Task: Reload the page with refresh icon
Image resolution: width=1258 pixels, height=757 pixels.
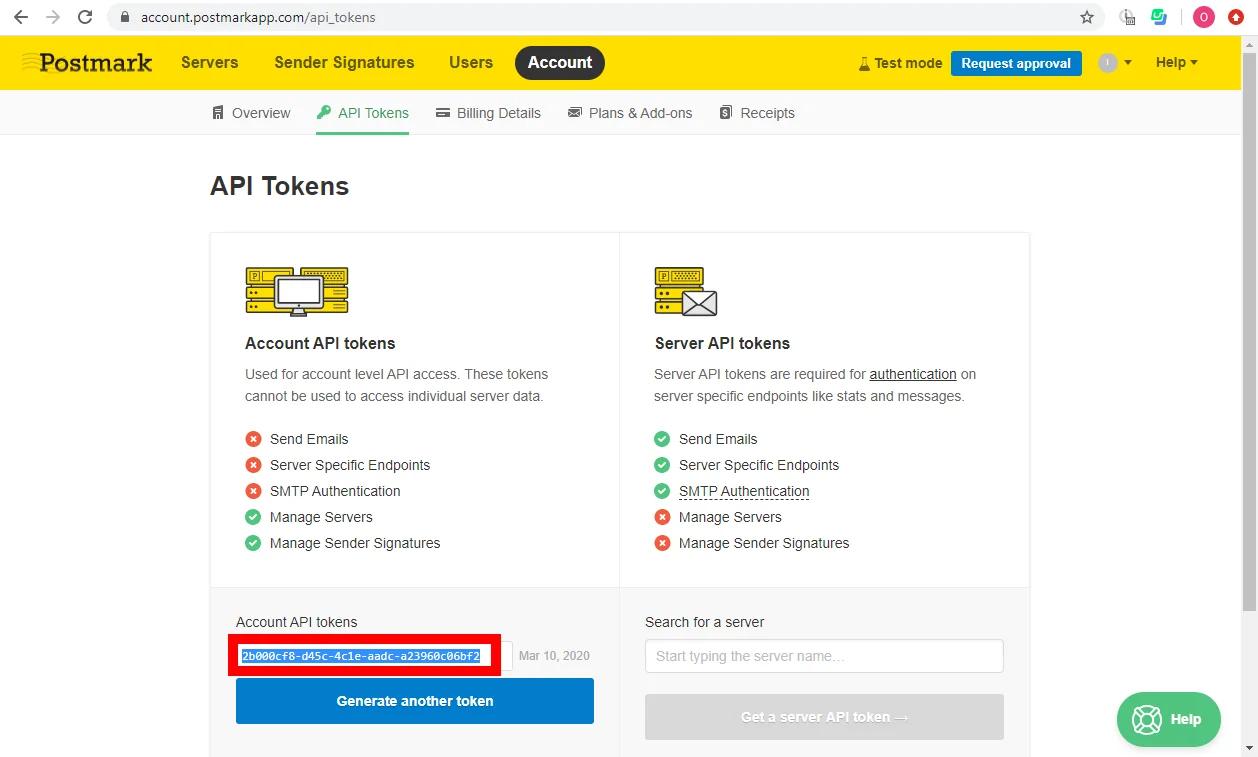Action: tap(85, 17)
